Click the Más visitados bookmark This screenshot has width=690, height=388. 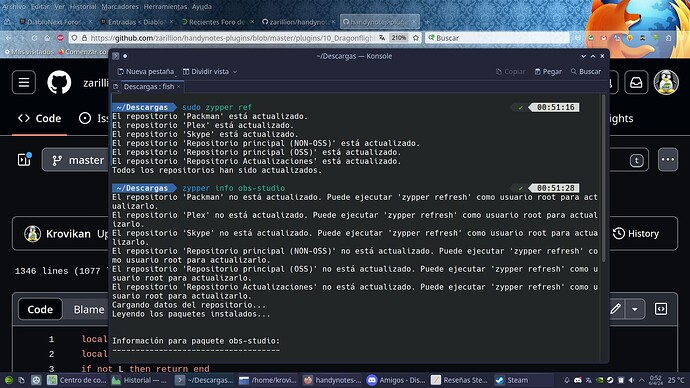(29, 52)
